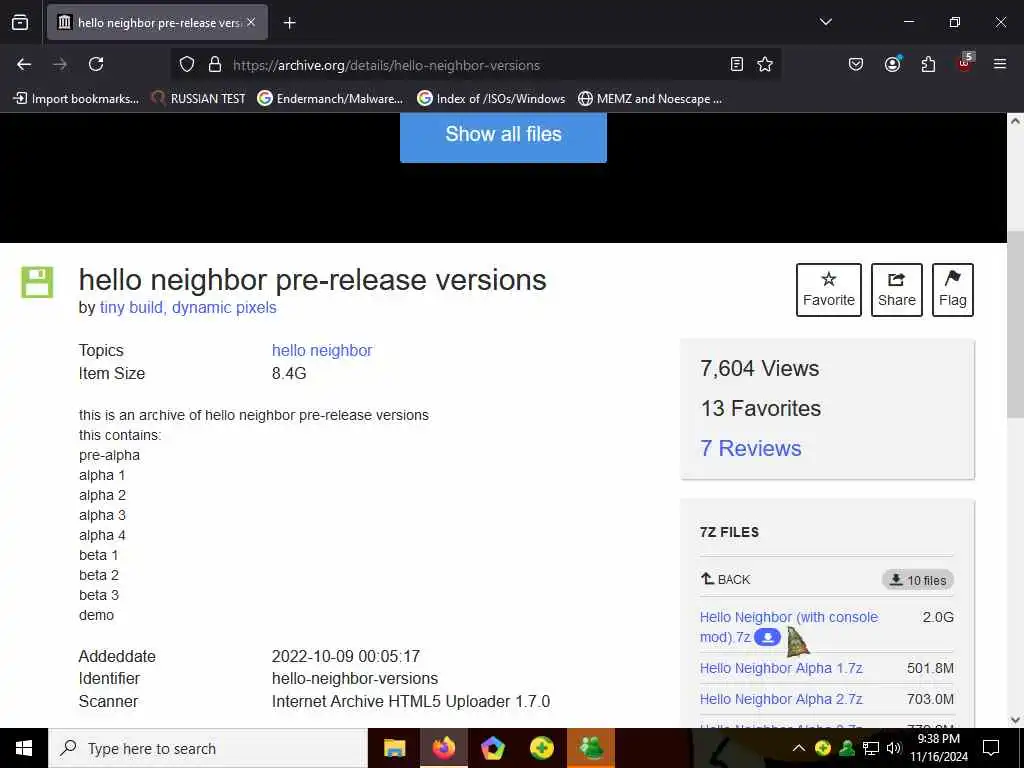Expand the list all tabs chevron

pos(825,22)
